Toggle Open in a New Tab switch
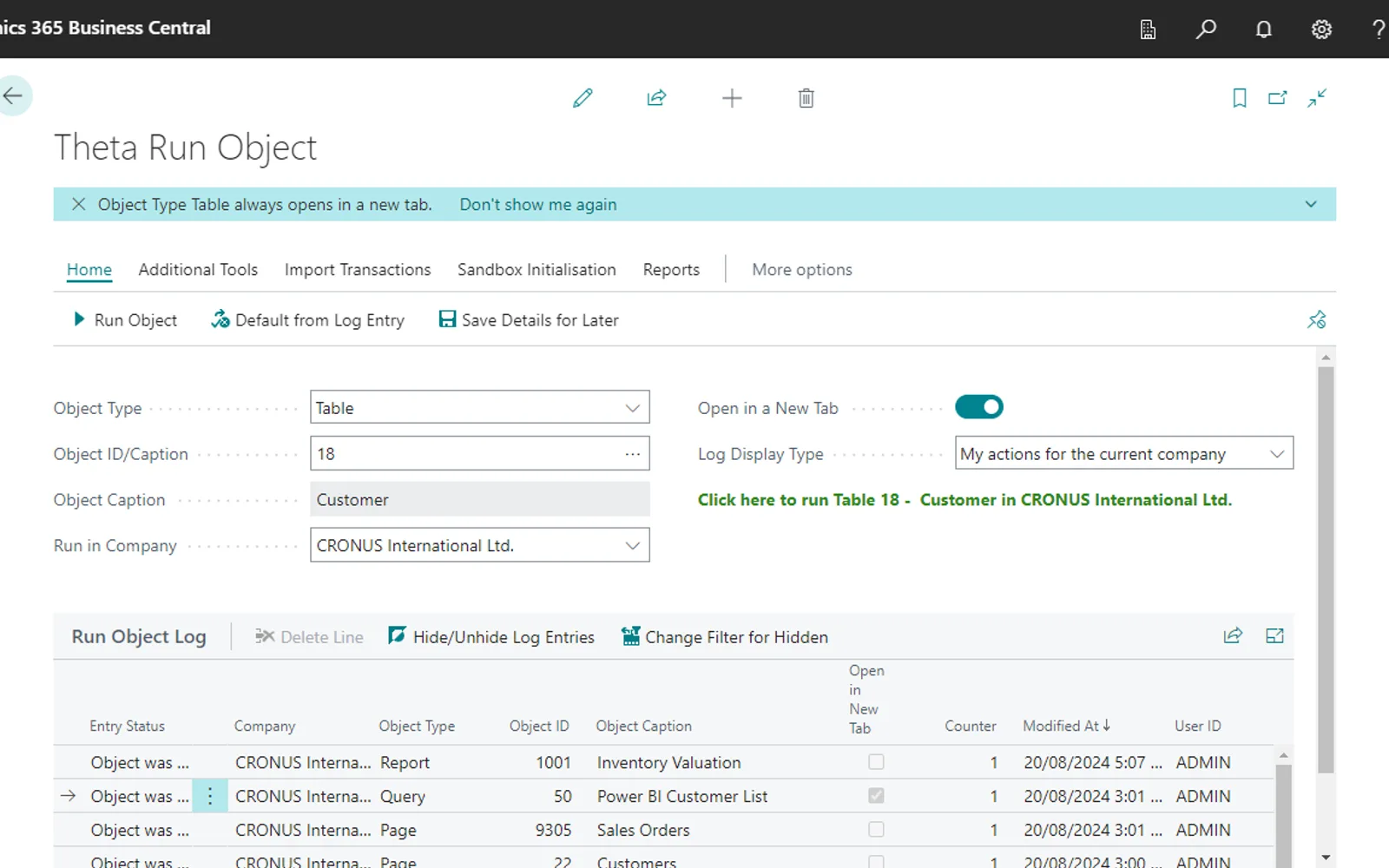The width and height of the screenshot is (1389, 868). [979, 407]
